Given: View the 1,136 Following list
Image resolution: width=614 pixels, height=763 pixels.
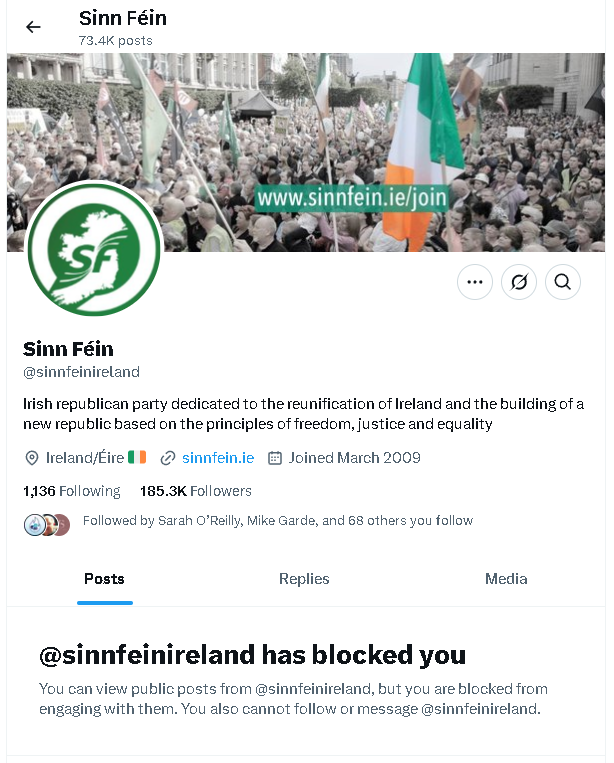Looking at the screenshot, I should [x=72, y=491].
